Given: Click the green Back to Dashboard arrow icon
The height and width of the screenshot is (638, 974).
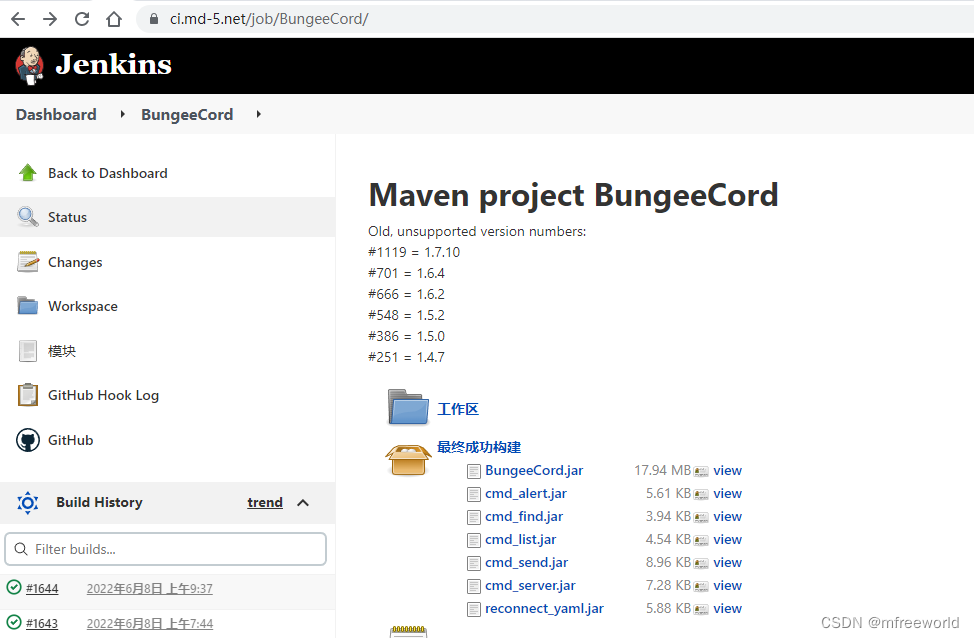Looking at the screenshot, I should tap(27, 173).
